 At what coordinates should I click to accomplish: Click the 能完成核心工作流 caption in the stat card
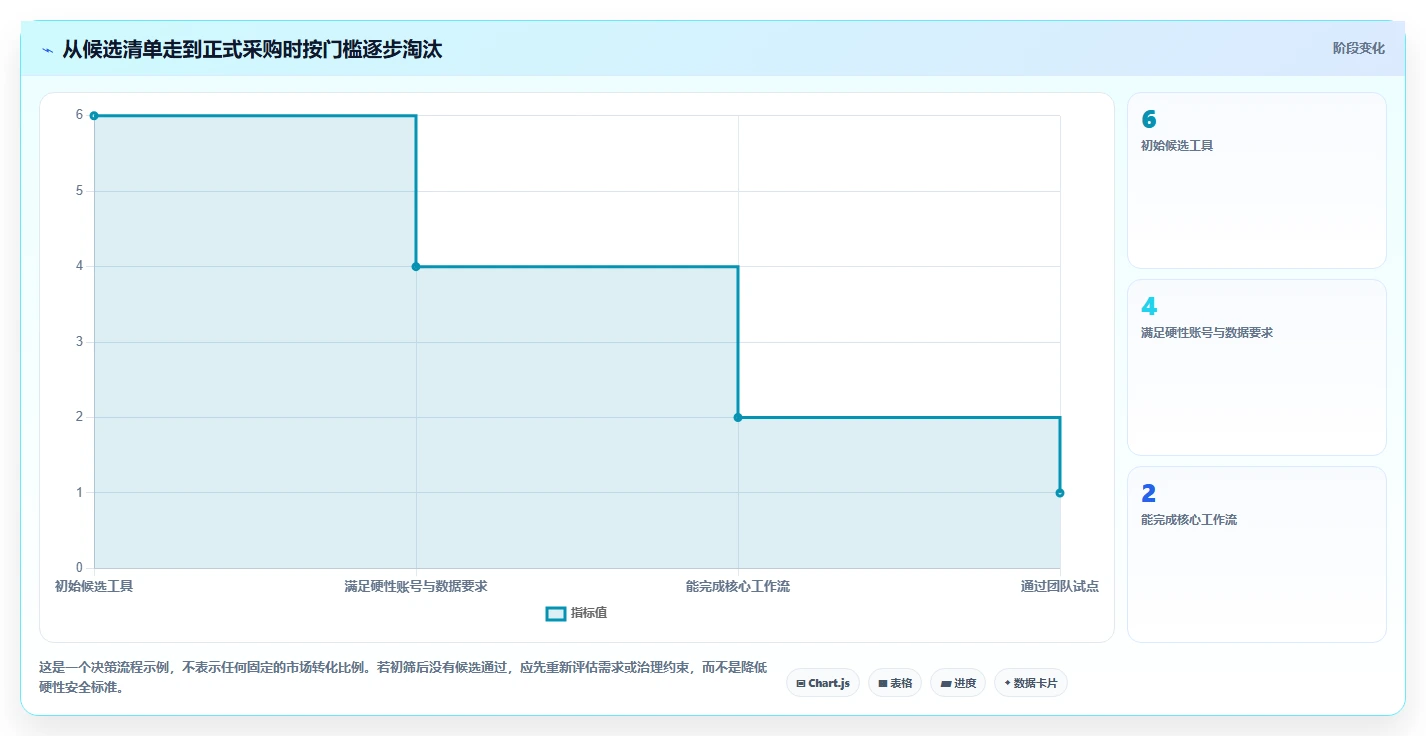(x=1189, y=520)
